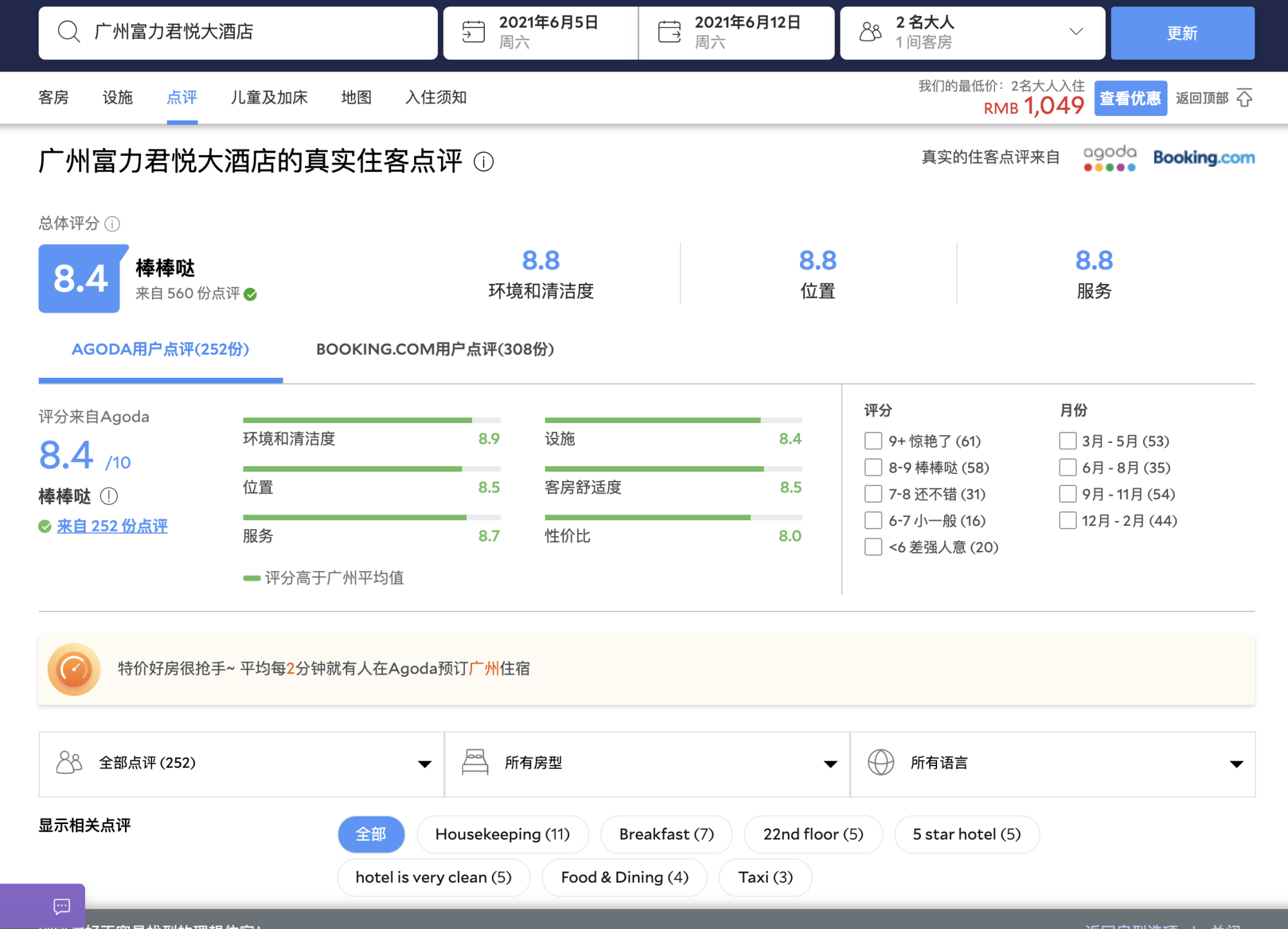Open the check-out date 2021年6月12日 picker
Screen dimensions: 1288x929
pos(737,33)
